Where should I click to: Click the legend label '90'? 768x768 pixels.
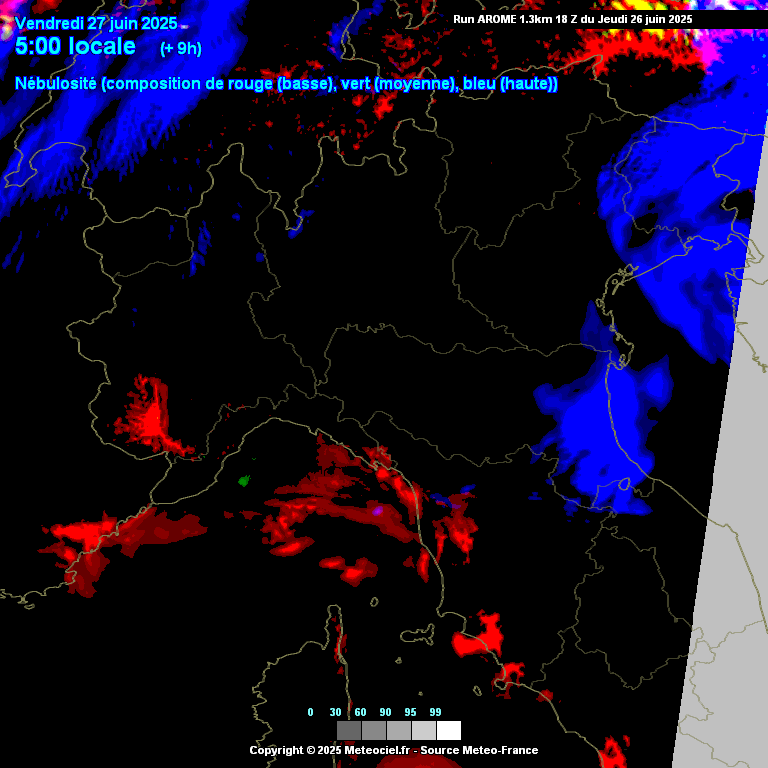click(x=385, y=712)
